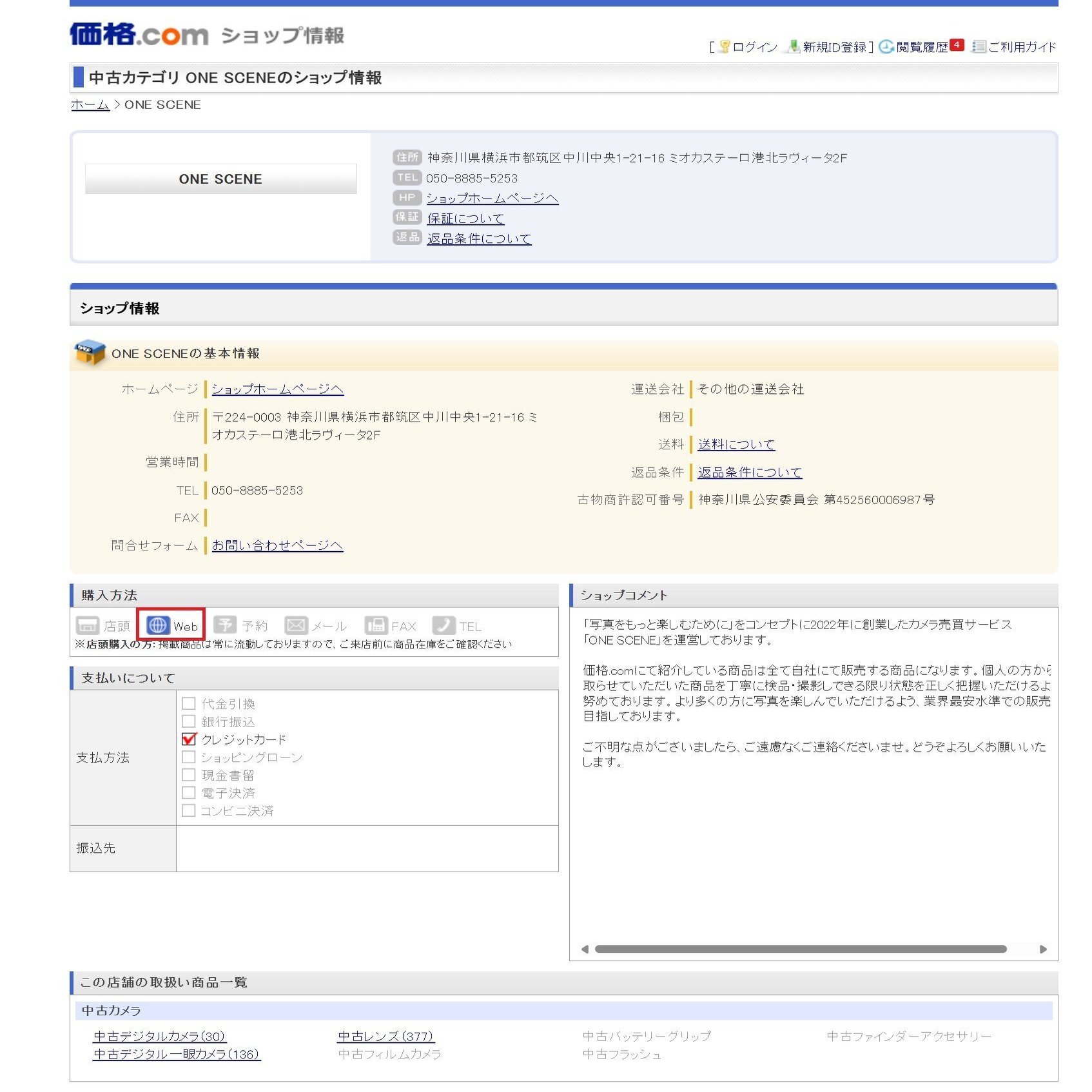
Task: Click the 住所 address badge icon
Action: click(x=407, y=157)
